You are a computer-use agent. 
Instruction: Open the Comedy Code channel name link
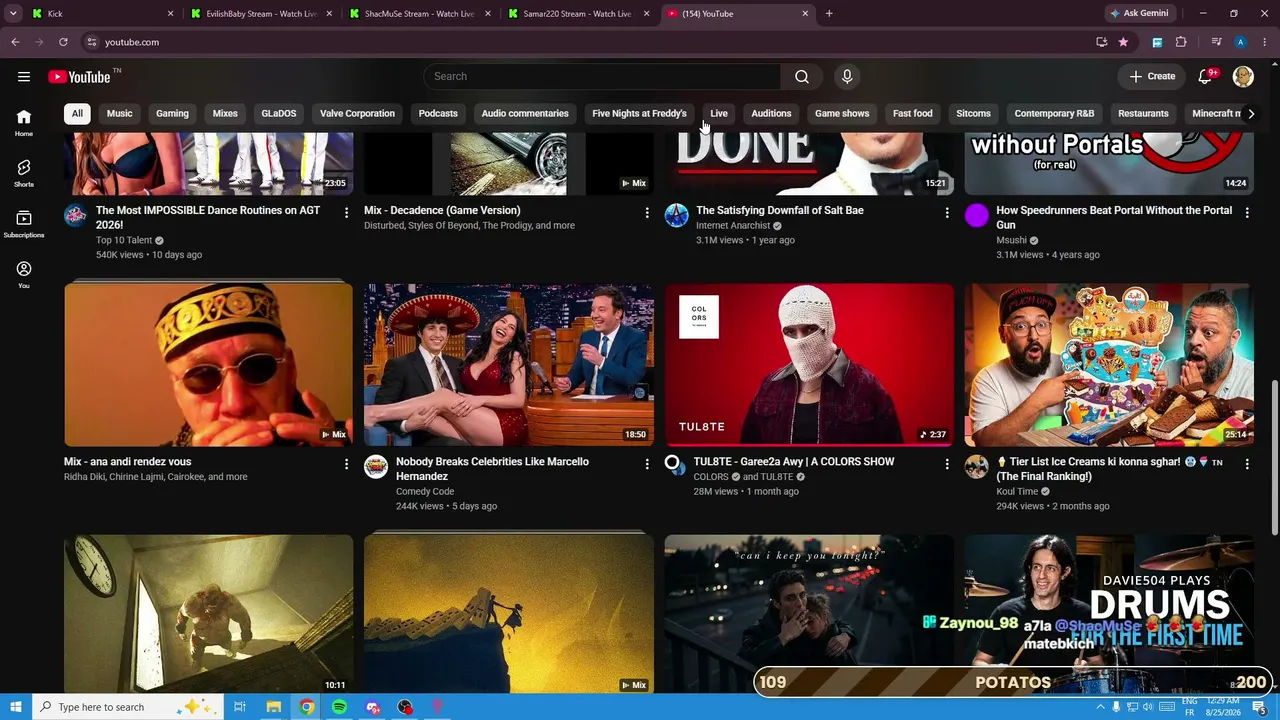click(425, 491)
